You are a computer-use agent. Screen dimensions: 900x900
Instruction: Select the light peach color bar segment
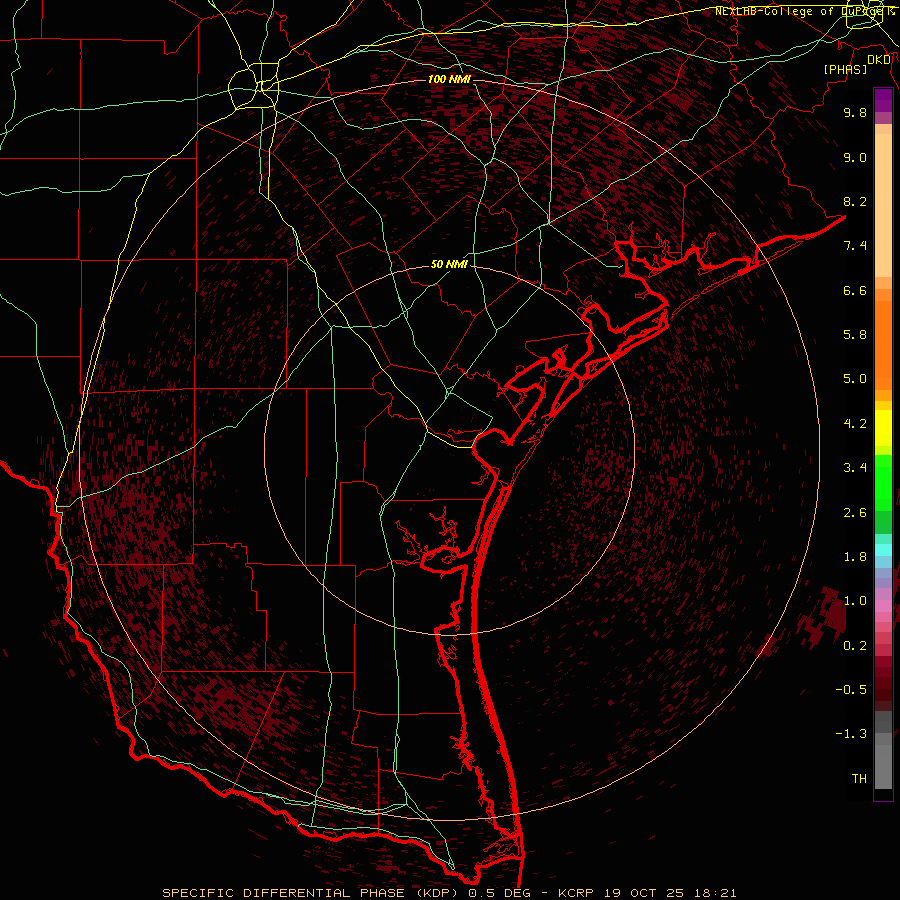click(x=883, y=205)
